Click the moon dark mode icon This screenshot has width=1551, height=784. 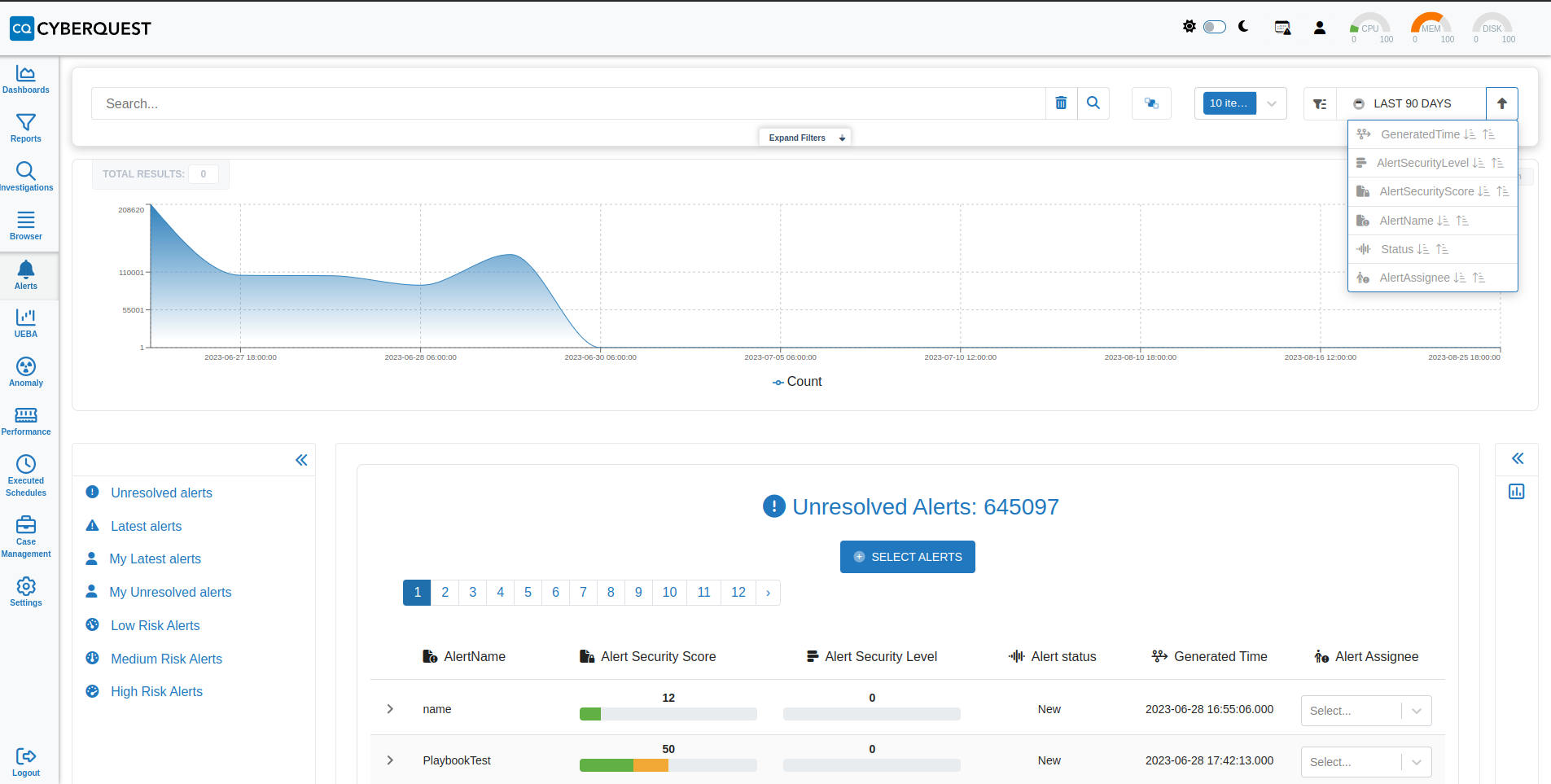[x=1243, y=27]
